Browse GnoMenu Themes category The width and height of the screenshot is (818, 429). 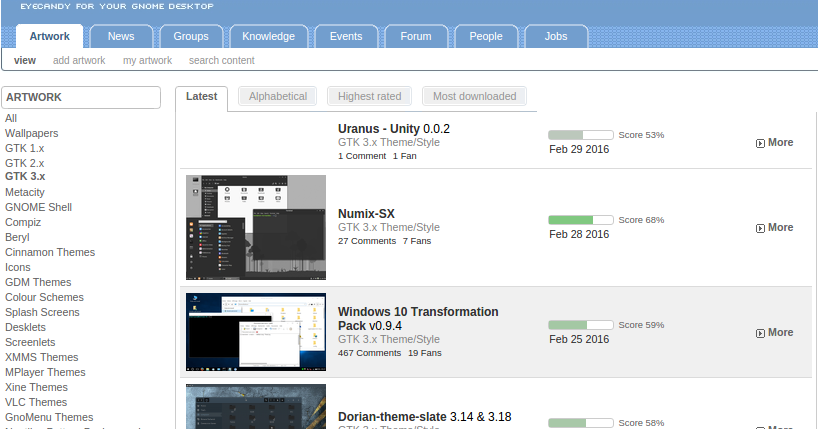pyautogui.click(x=49, y=418)
